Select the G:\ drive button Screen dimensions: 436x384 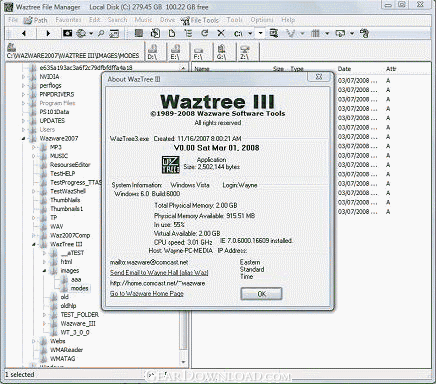coord(221,52)
